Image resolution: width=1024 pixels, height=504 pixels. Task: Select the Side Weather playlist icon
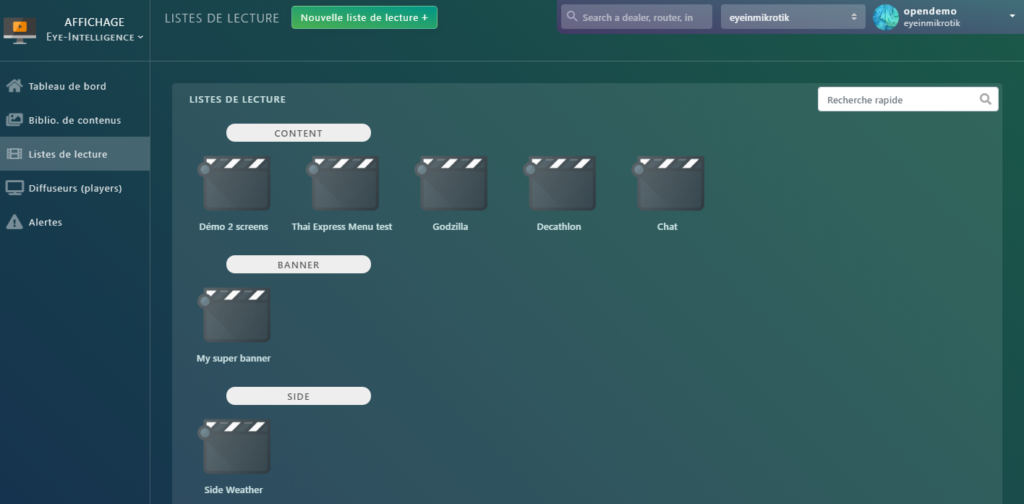(x=236, y=446)
